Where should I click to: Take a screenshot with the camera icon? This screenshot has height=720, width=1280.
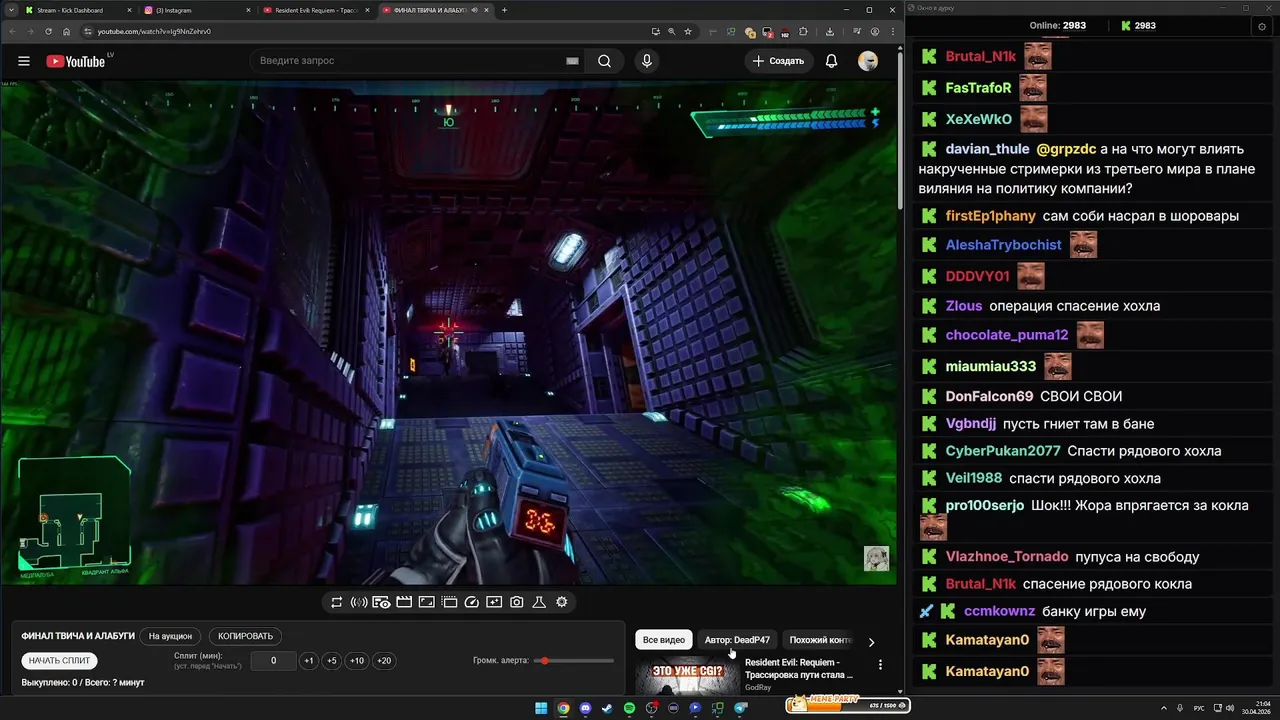(516, 602)
